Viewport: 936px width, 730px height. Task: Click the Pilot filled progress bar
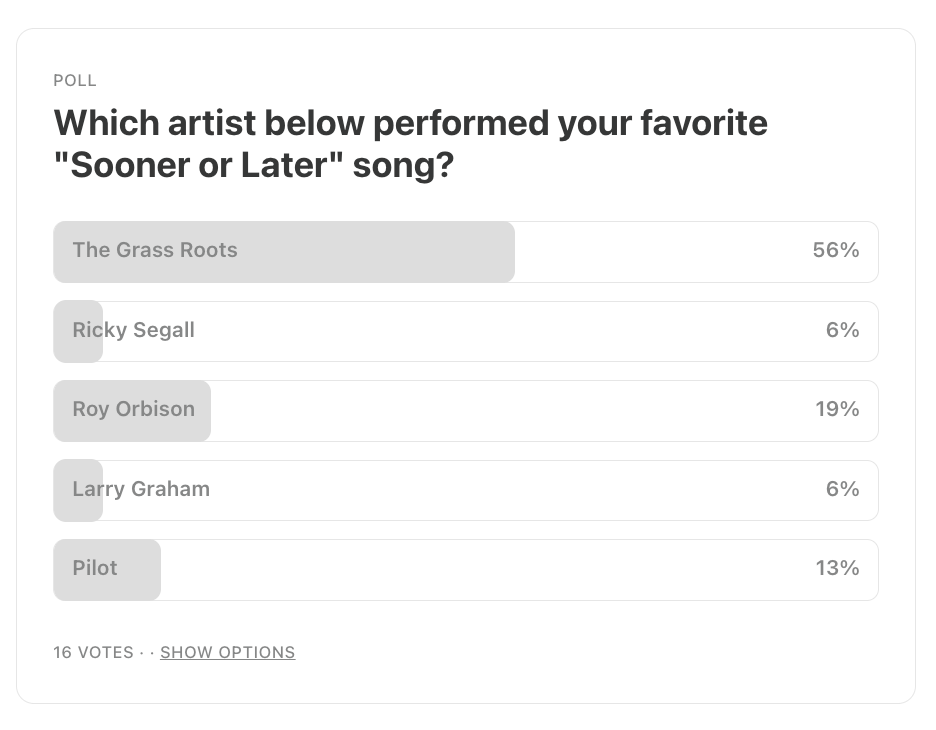[x=107, y=569]
